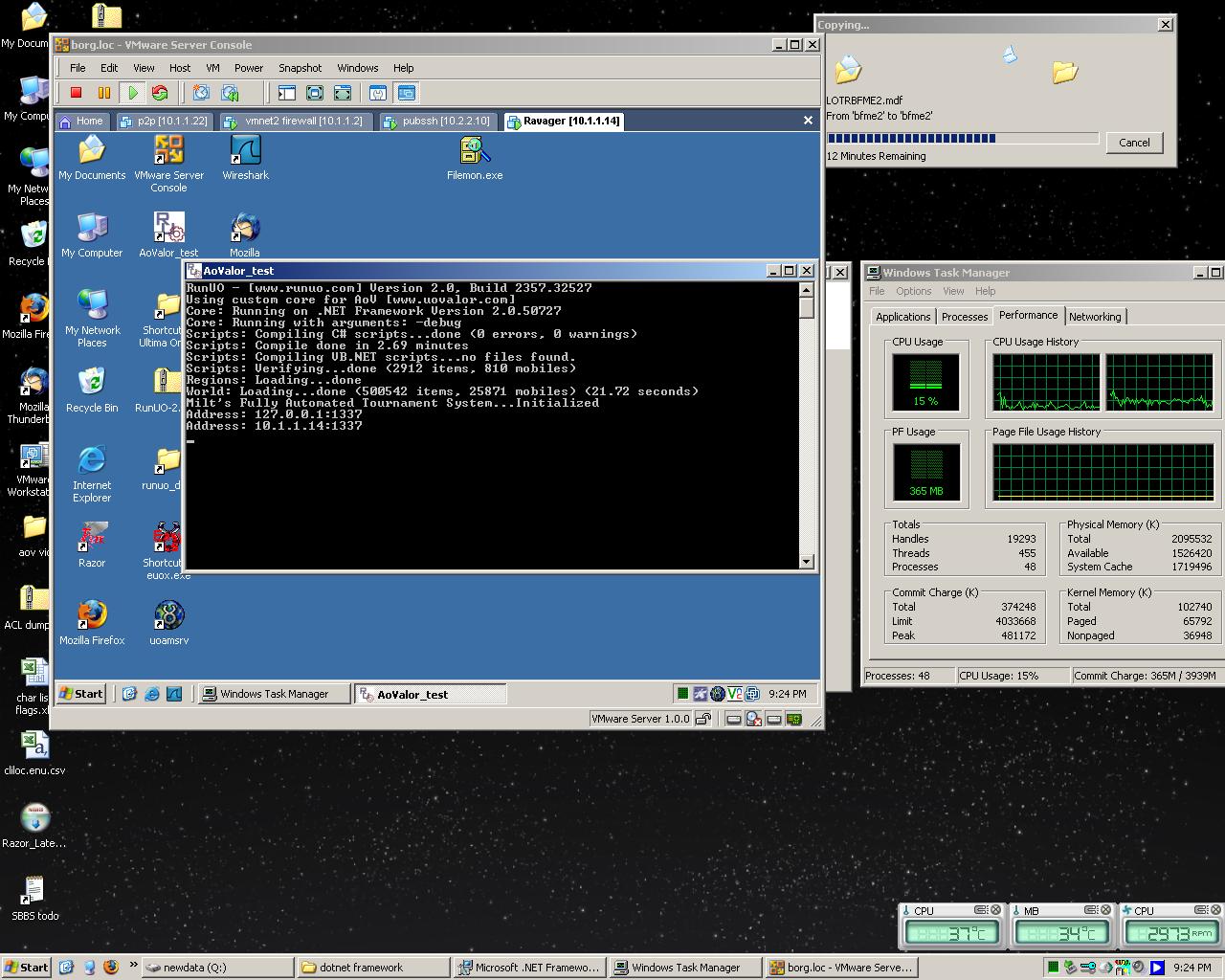This screenshot has height=980, width=1225.
Task: Click the Reset button in VMware toolbar
Action: point(160,93)
